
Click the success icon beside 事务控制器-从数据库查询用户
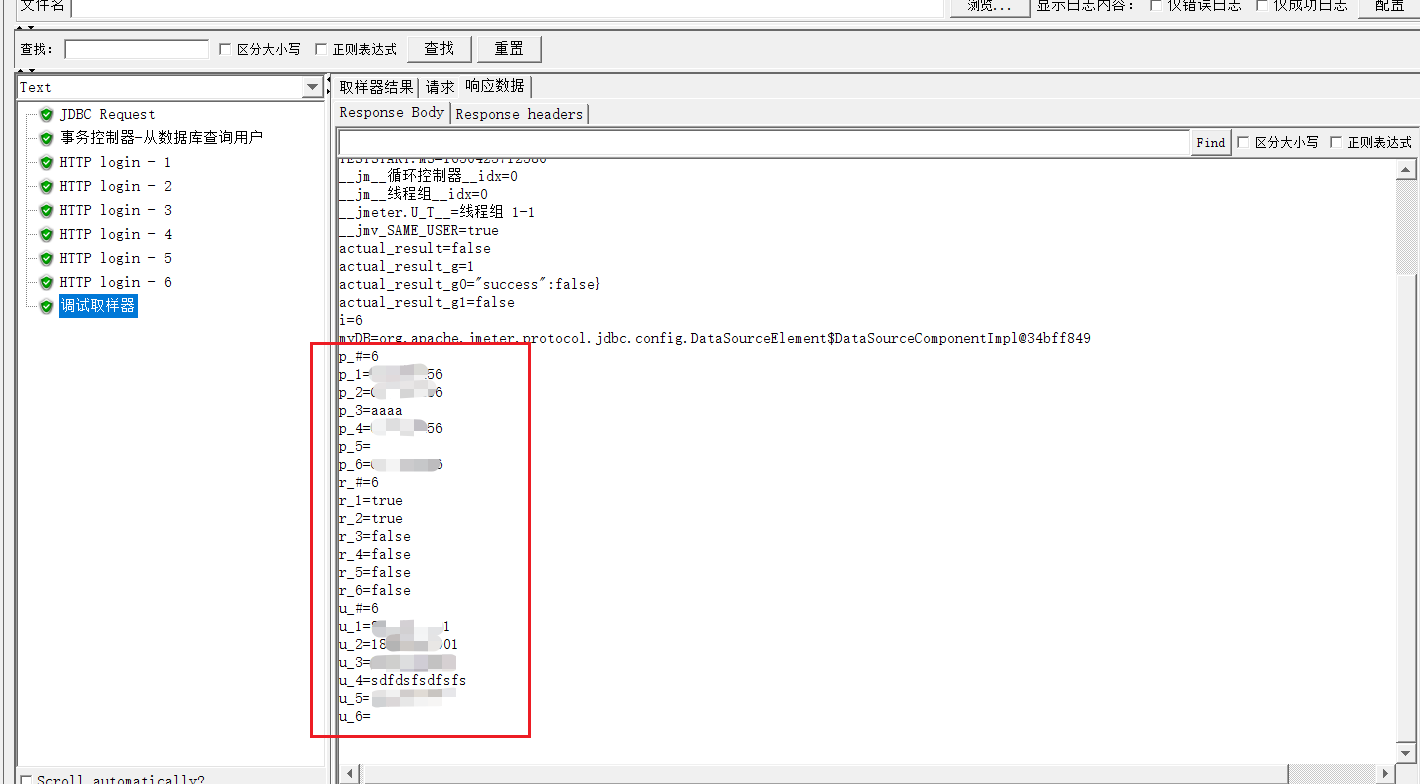point(45,138)
